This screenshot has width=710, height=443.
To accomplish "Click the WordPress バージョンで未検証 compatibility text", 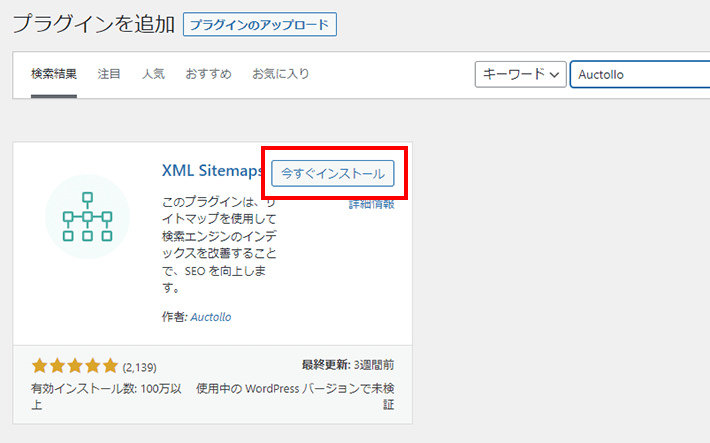I will click(295, 396).
